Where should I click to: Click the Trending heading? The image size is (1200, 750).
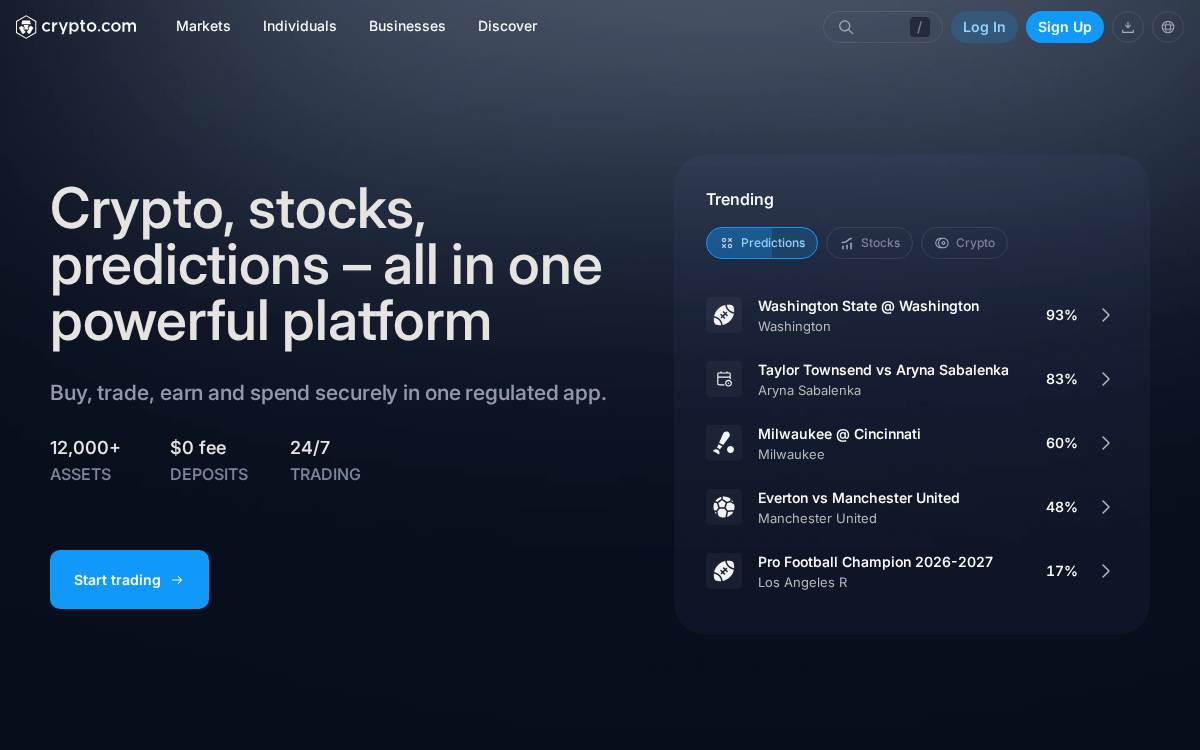click(740, 199)
